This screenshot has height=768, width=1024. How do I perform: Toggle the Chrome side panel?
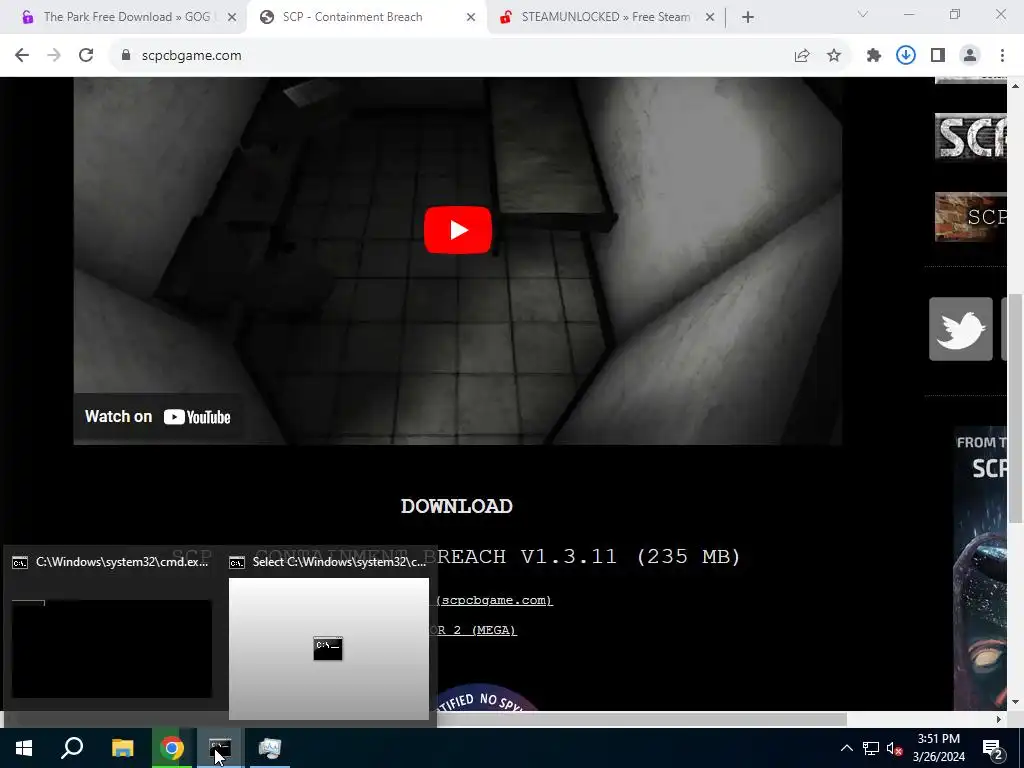[938, 56]
